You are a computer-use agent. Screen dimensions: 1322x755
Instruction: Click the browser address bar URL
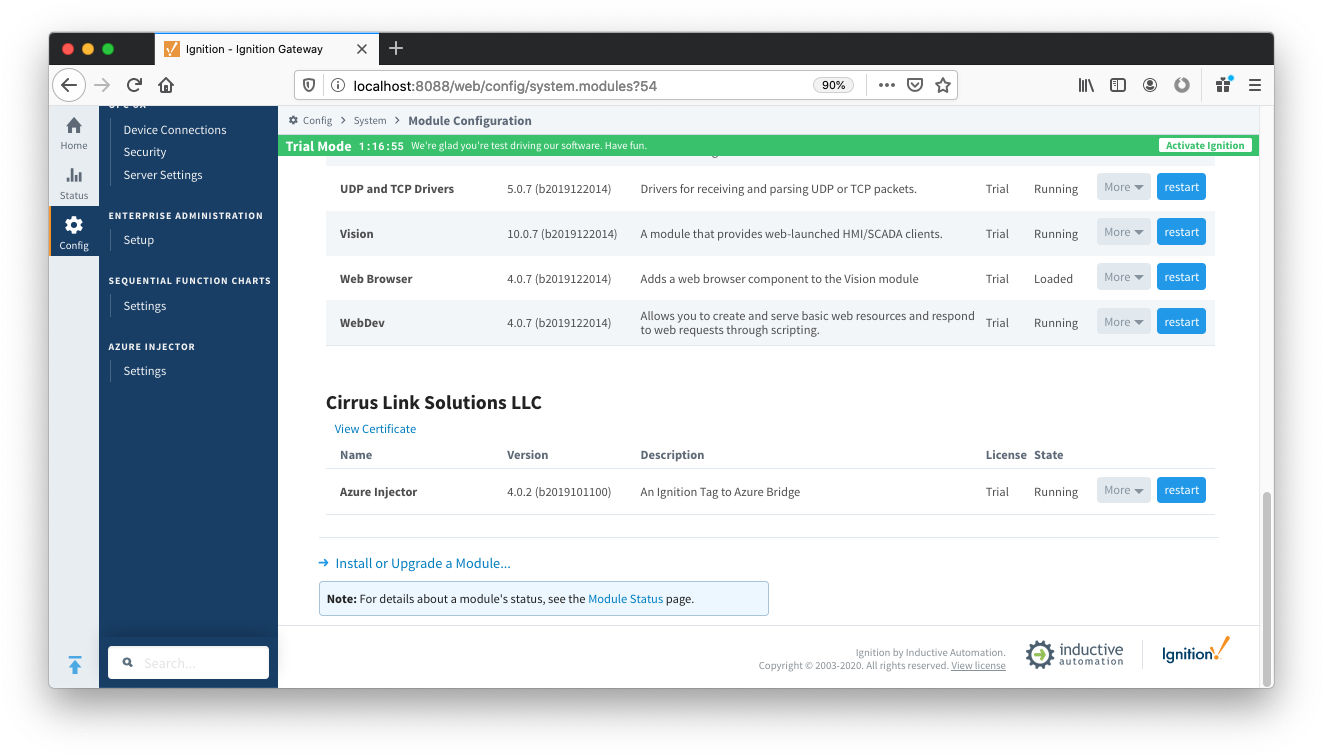point(505,86)
